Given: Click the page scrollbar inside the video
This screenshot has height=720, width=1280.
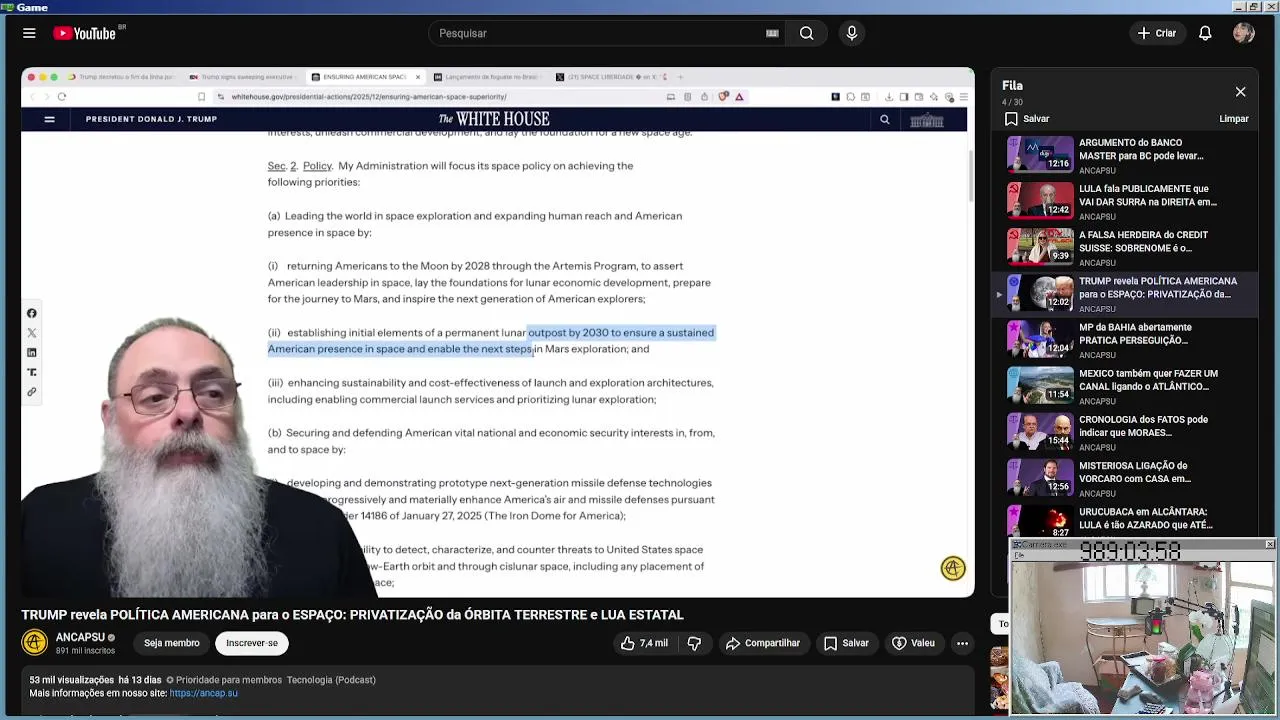Looking at the screenshot, I should [971, 175].
